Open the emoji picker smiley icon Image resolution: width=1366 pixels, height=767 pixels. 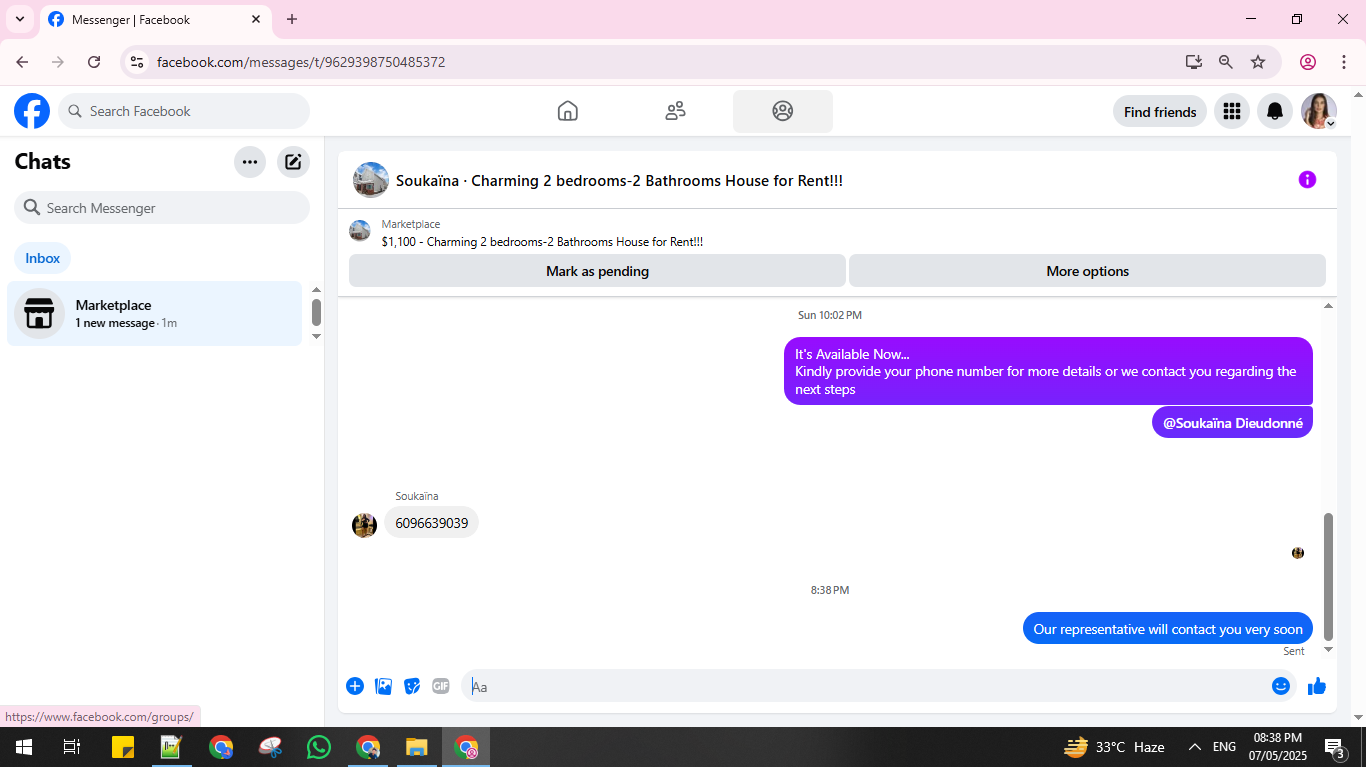click(x=1281, y=686)
